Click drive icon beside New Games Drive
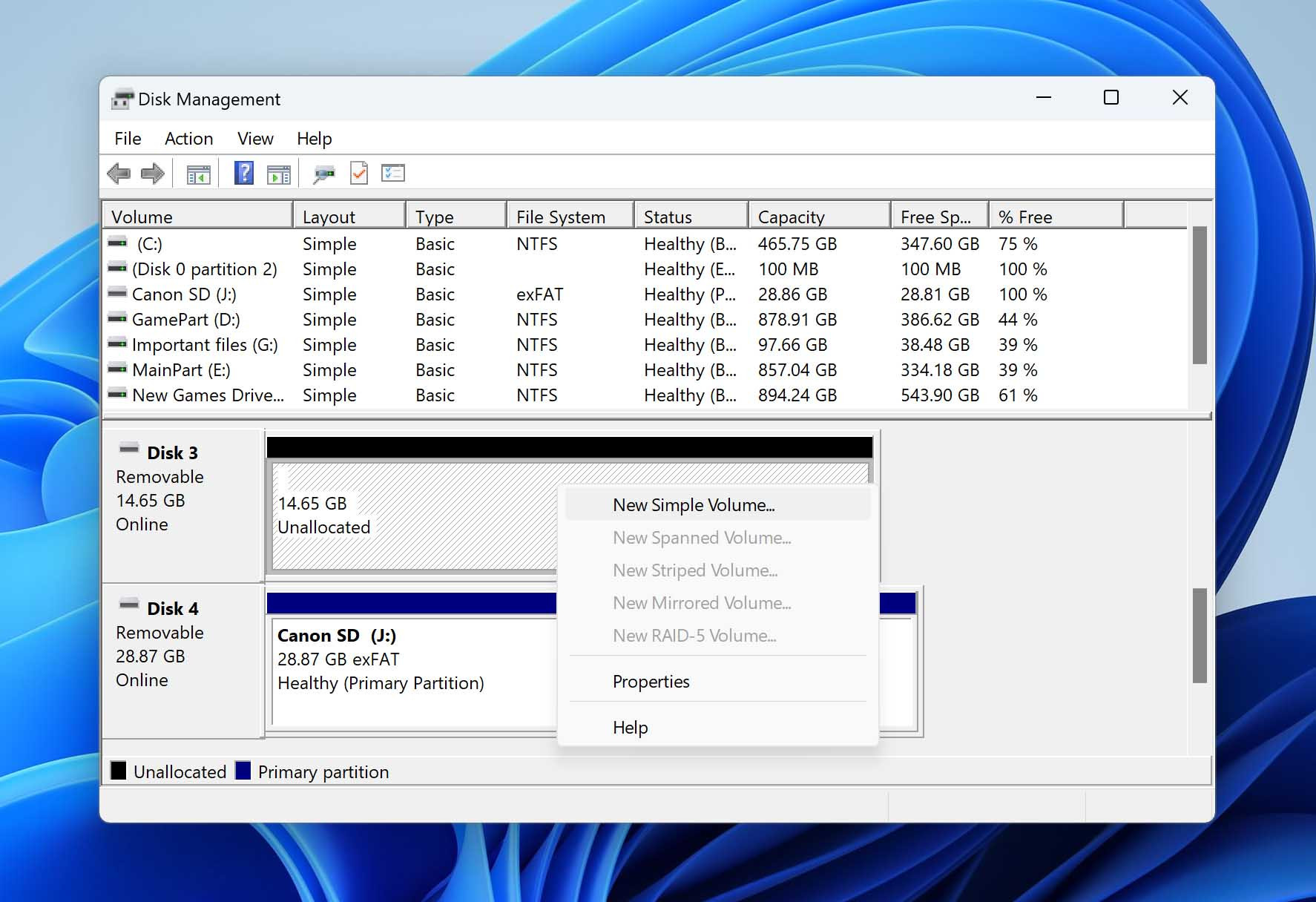This screenshot has width=1316, height=902. (117, 394)
